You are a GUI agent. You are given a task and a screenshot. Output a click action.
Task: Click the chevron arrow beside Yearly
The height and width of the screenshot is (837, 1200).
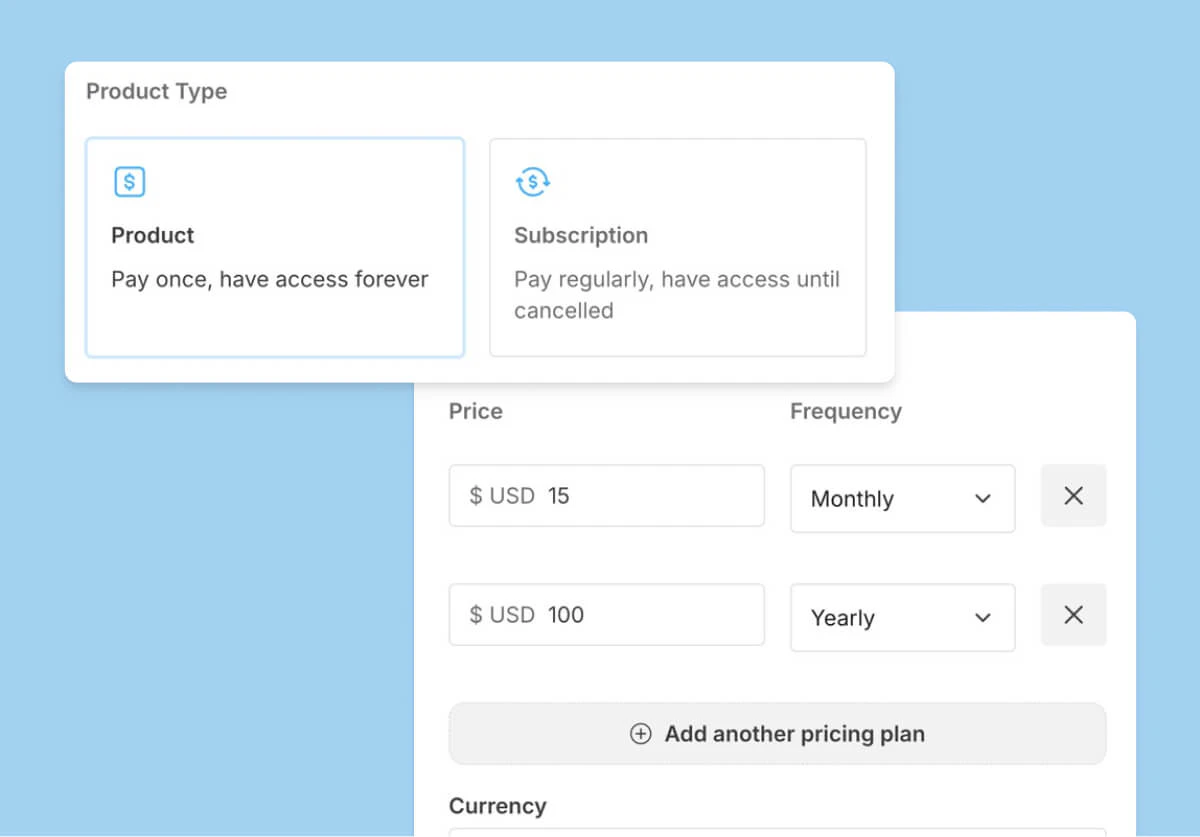point(982,618)
